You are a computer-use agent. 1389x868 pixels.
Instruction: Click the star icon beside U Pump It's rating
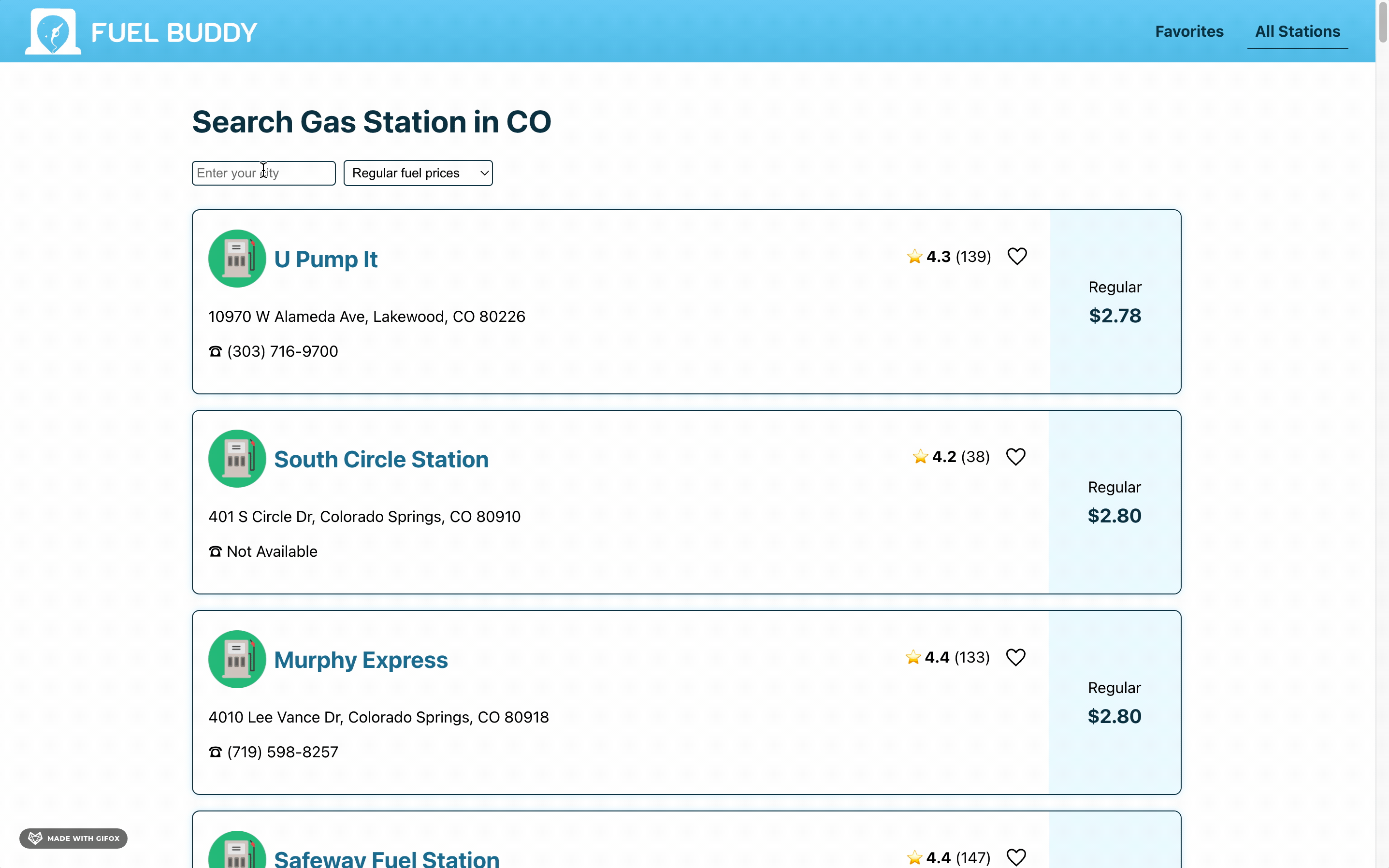pos(914,256)
